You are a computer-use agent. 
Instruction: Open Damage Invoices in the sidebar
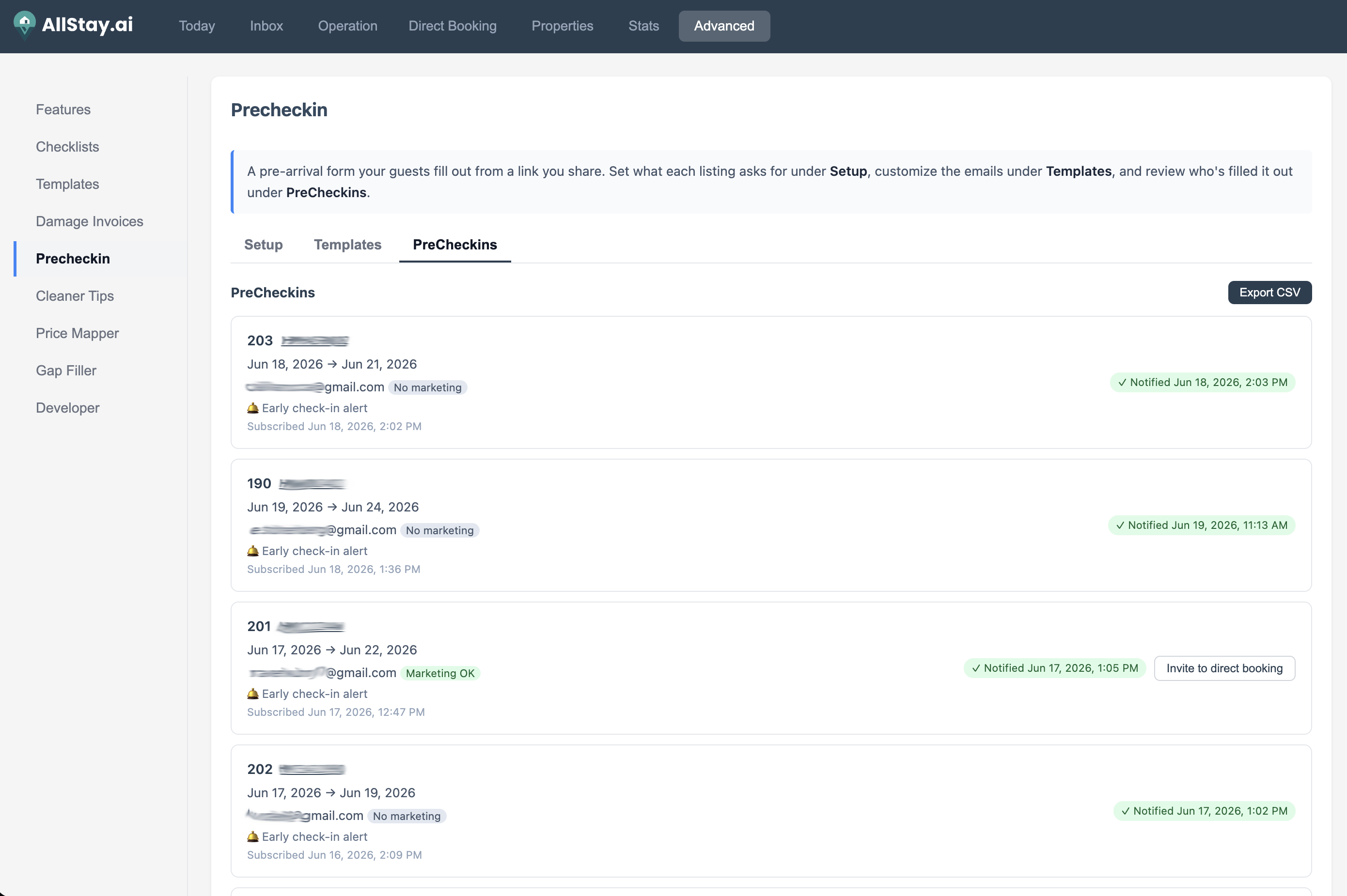click(x=89, y=221)
